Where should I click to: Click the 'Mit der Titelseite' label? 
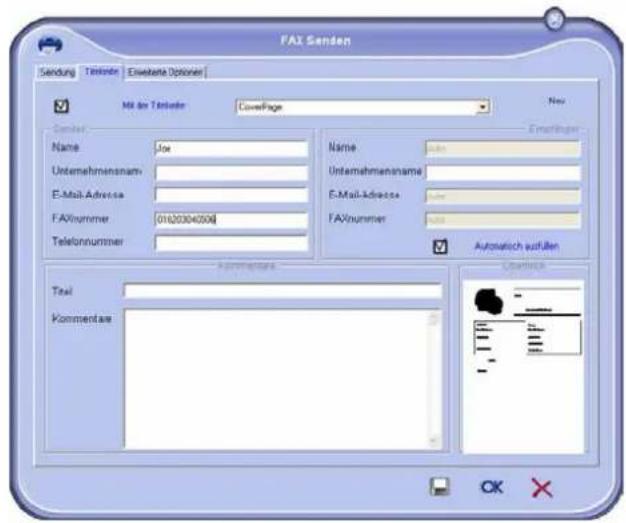154,106
